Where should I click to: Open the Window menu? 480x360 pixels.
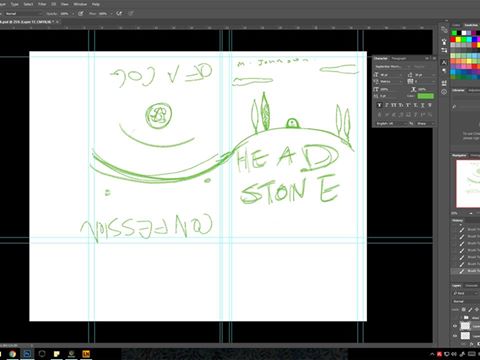tap(80, 4)
